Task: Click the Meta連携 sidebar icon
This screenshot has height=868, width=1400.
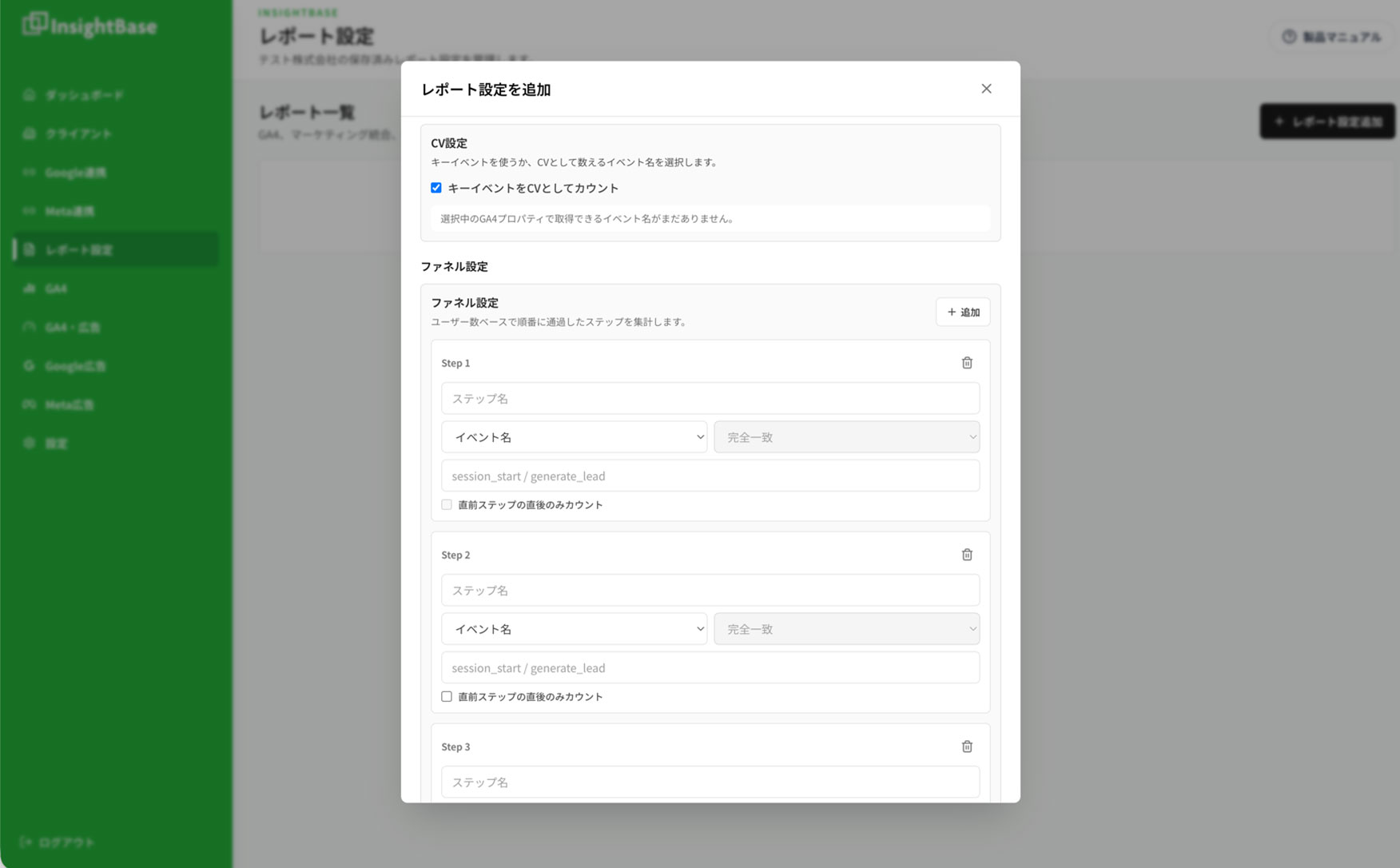Action: coord(30,211)
